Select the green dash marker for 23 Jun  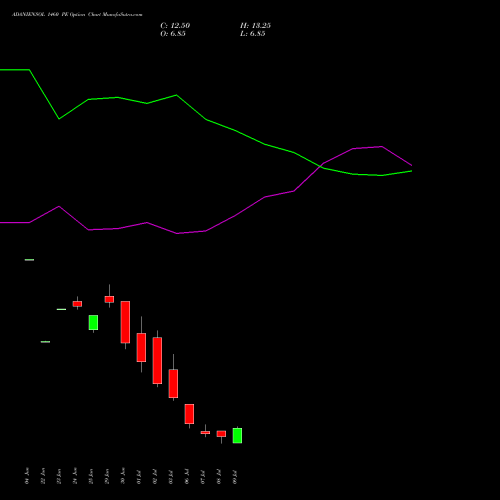pos(61,309)
